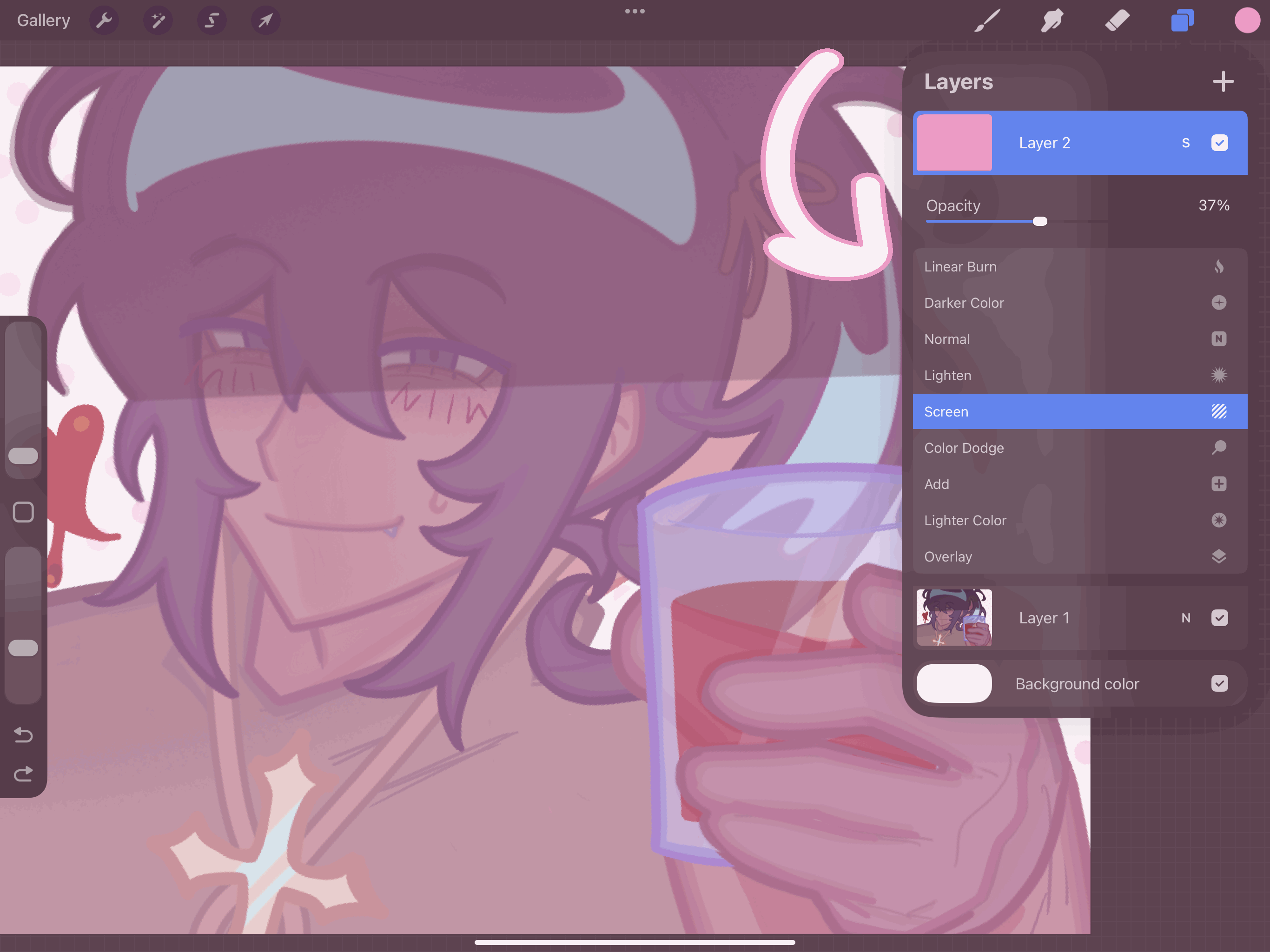Expand Layer 1 blend mode with N
Viewport: 1270px width, 952px height.
click(x=1185, y=618)
